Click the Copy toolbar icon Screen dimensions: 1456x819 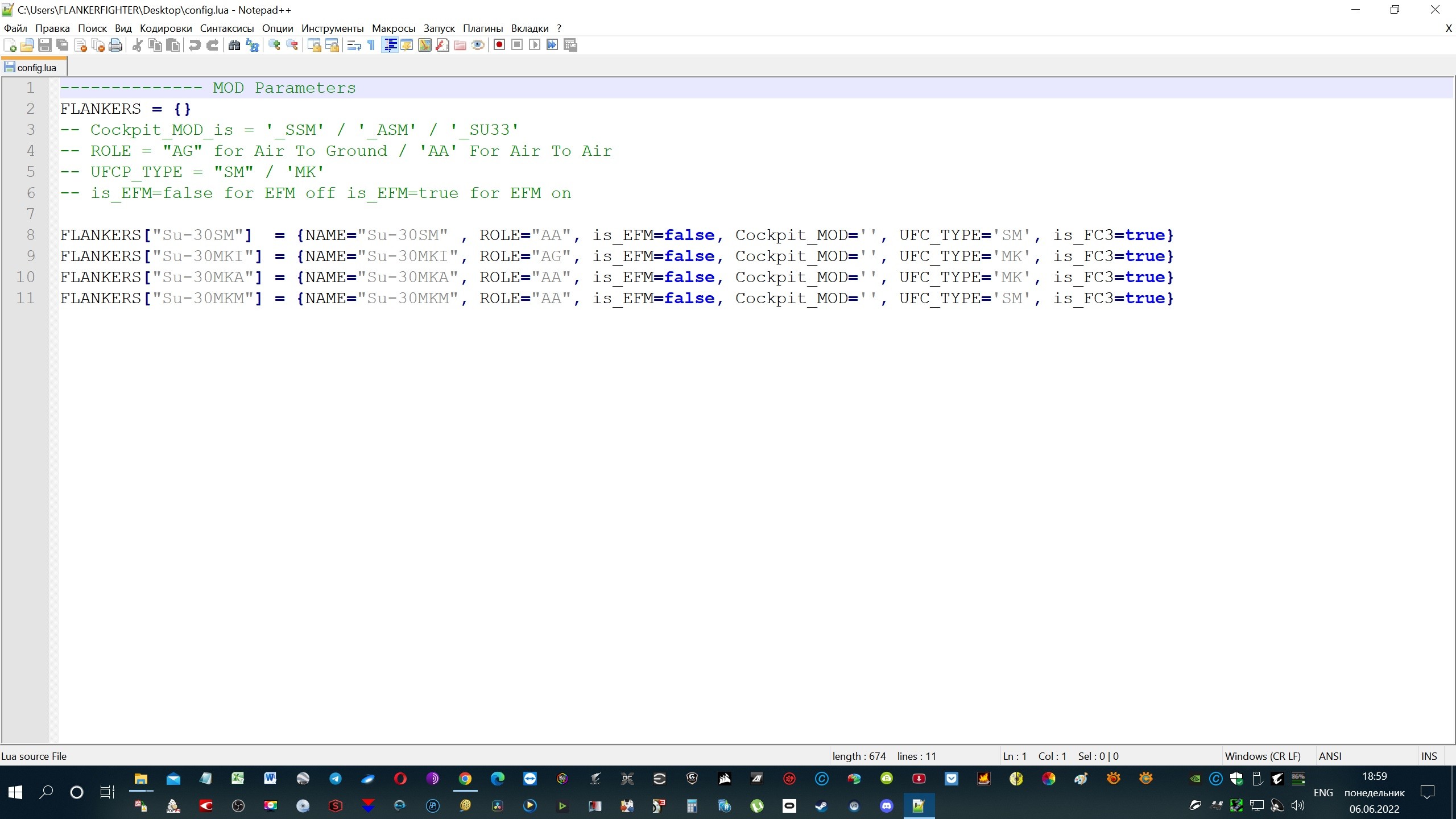click(155, 45)
